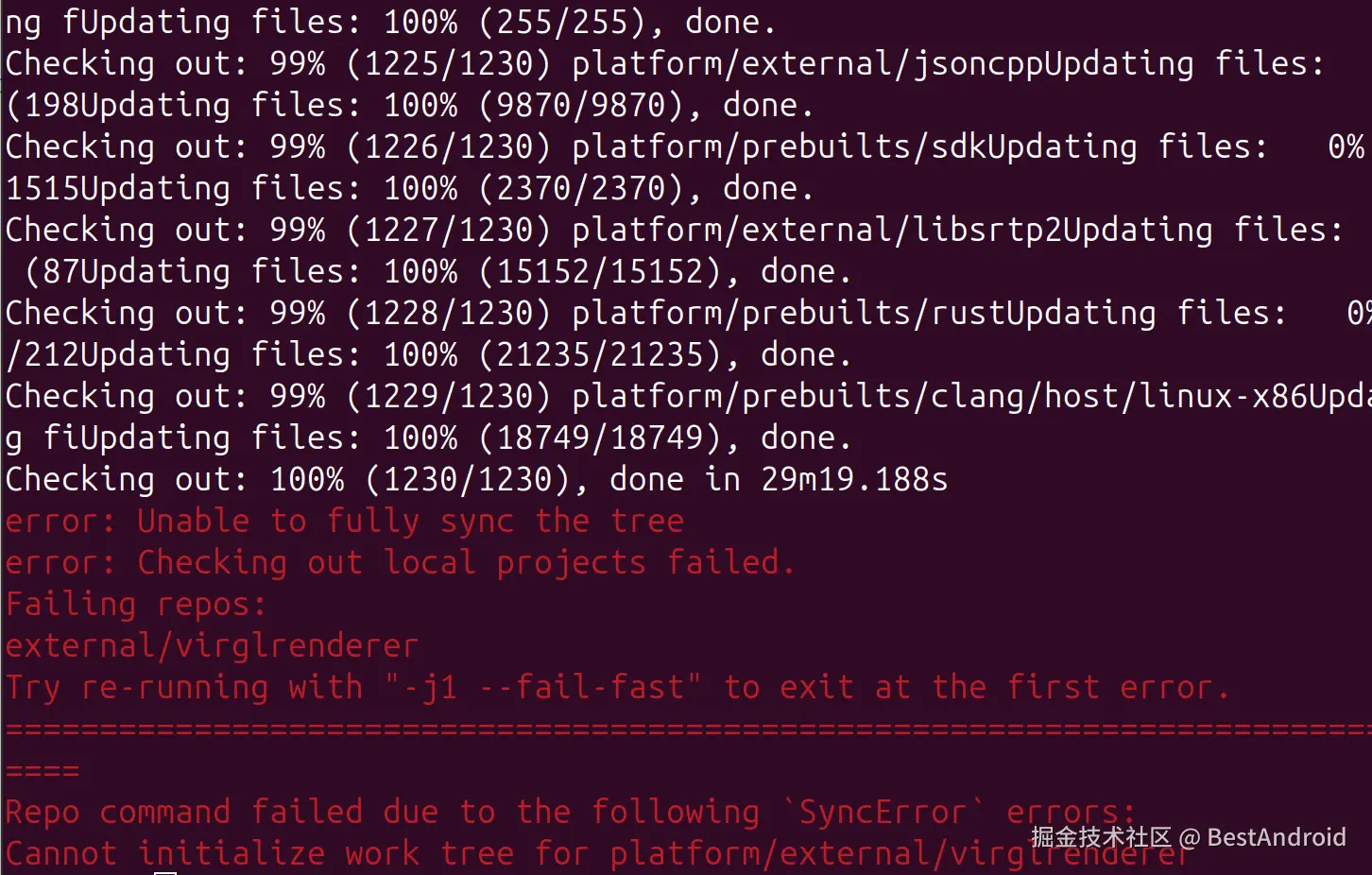
Task: Click the '(18749/18749)' progress count
Action: pyautogui.click(x=609, y=437)
